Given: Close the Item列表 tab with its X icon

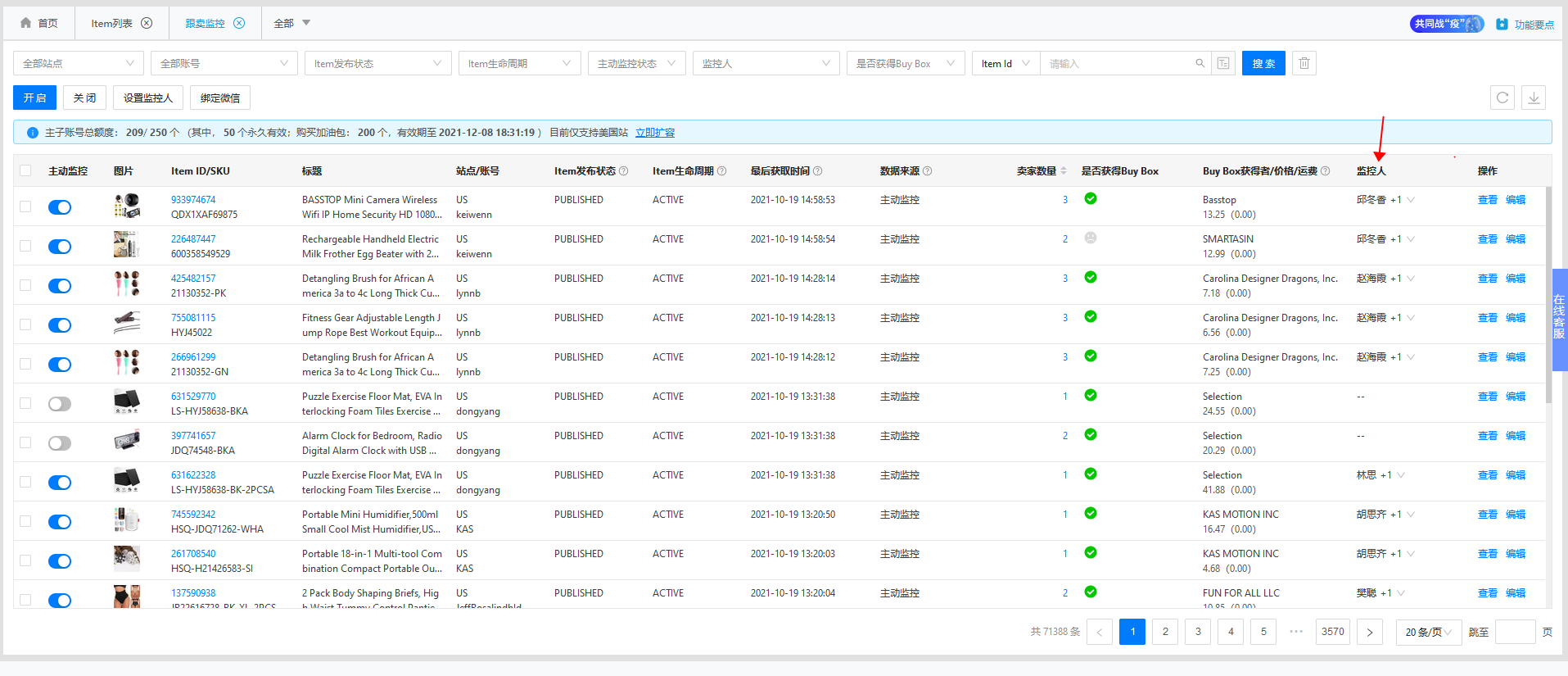Looking at the screenshot, I should [147, 23].
